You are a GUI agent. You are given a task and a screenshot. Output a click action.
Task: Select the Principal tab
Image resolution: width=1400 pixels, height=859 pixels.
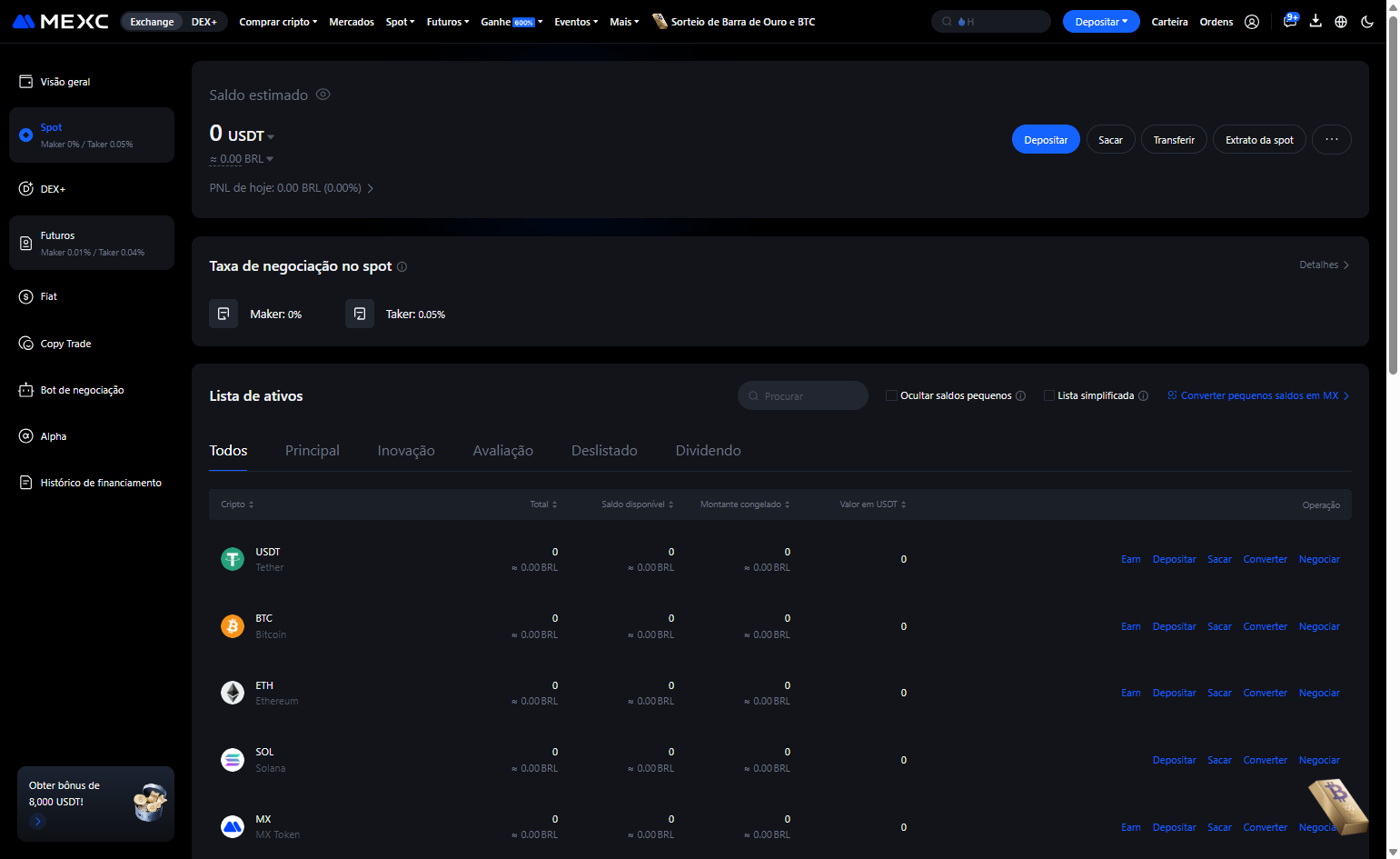[x=313, y=451]
